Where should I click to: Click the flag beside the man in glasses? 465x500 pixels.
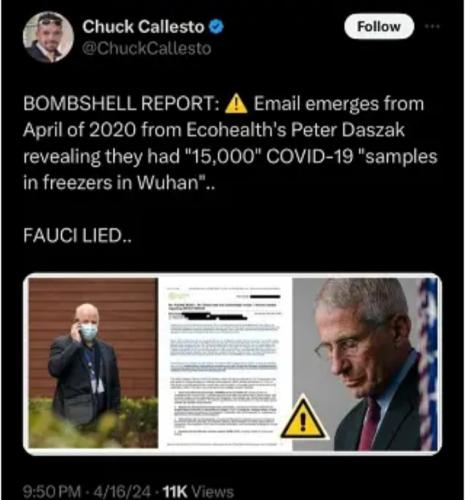pos(428,364)
